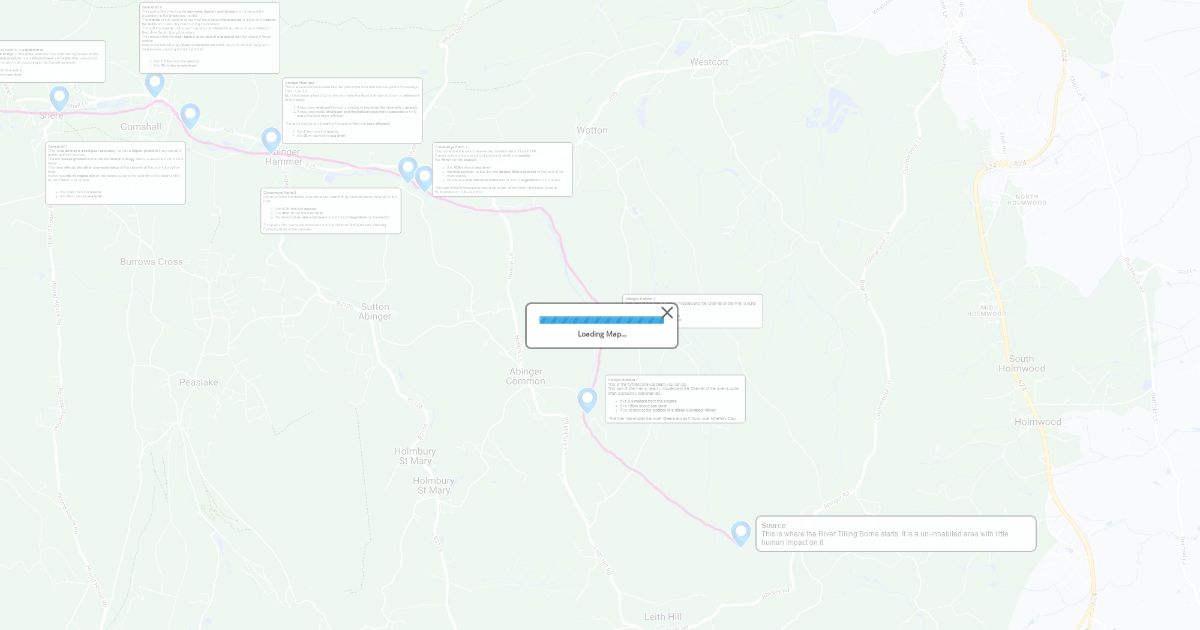The height and width of the screenshot is (630, 1200).
Task: Click the map pin at Abinger Hammer
Action: point(271,140)
